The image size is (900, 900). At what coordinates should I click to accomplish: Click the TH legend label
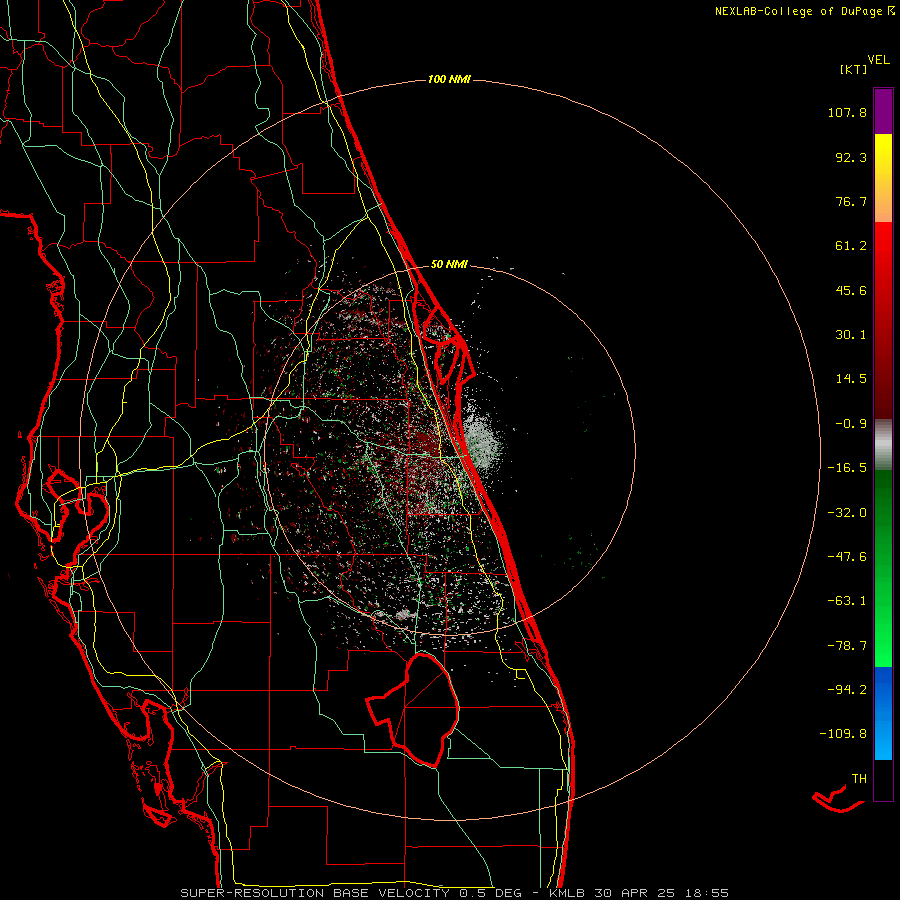tap(859, 778)
